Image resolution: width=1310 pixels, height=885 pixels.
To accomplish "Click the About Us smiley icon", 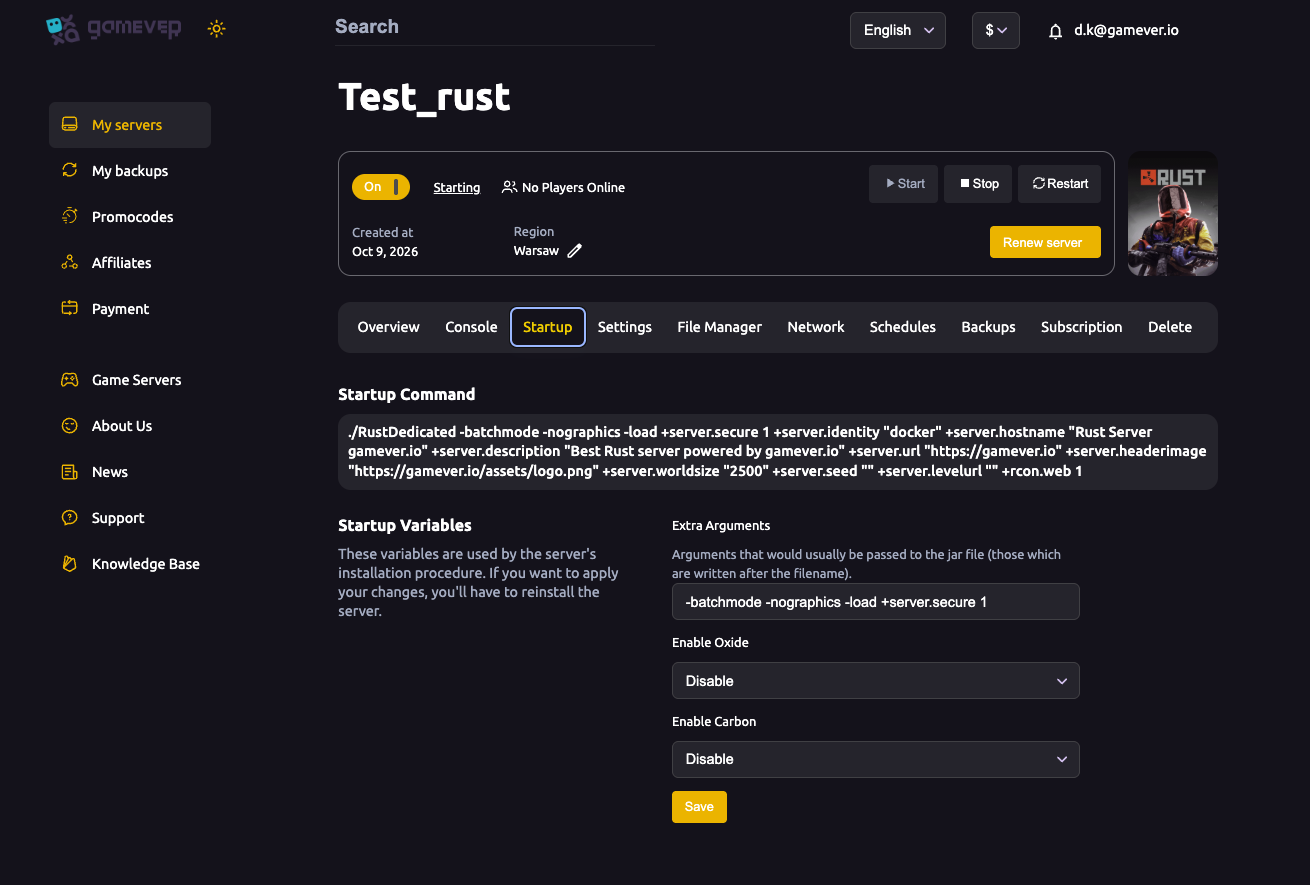I will [69, 426].
